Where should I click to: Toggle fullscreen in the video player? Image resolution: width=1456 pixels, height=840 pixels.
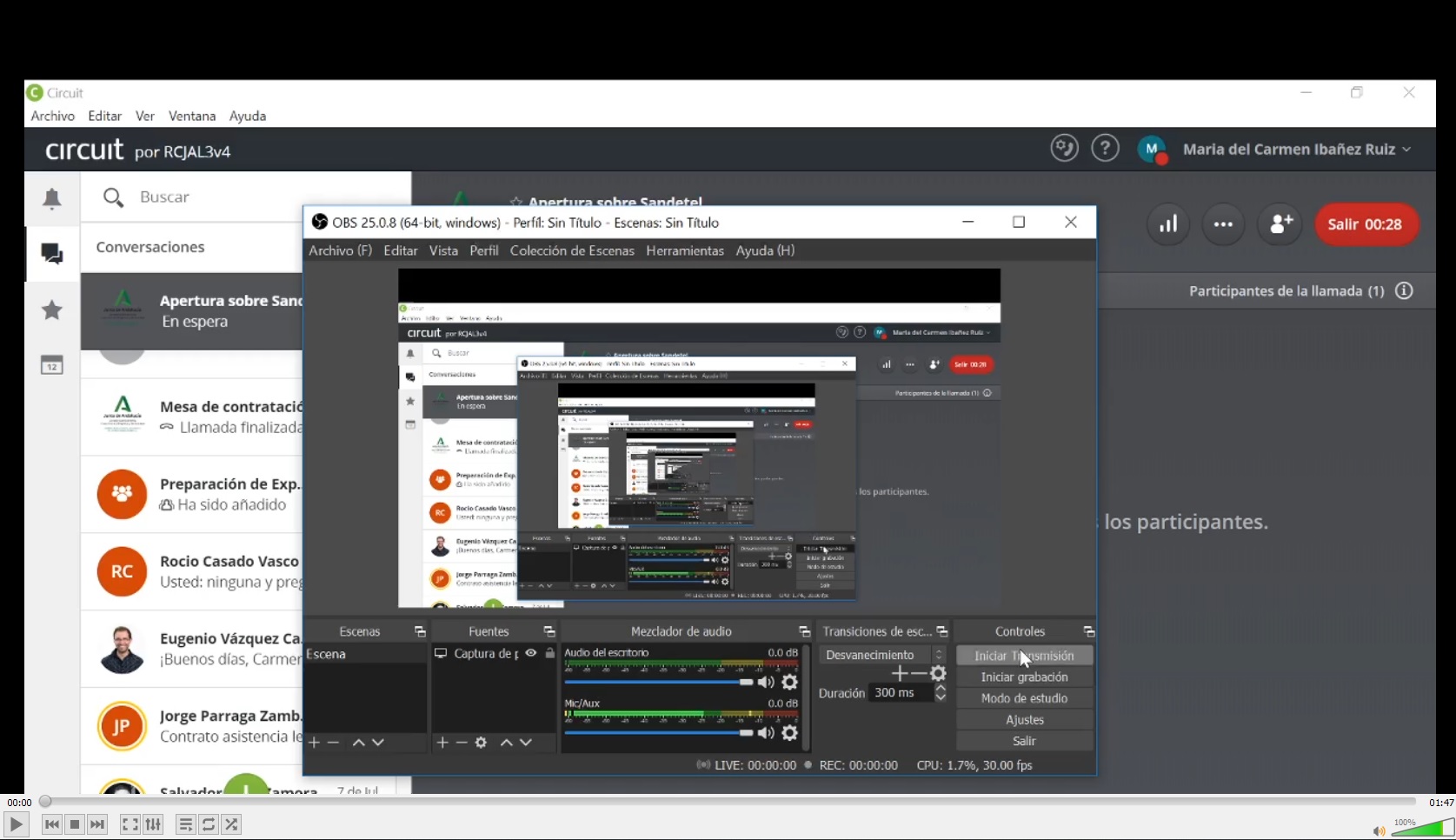click(130, 824)
